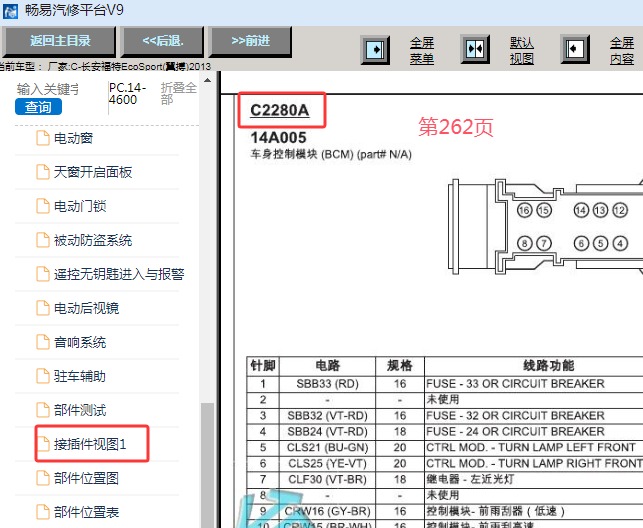Click the 线路功能 column header
This screenshot has height=528, width=643.
coord(549,366)
